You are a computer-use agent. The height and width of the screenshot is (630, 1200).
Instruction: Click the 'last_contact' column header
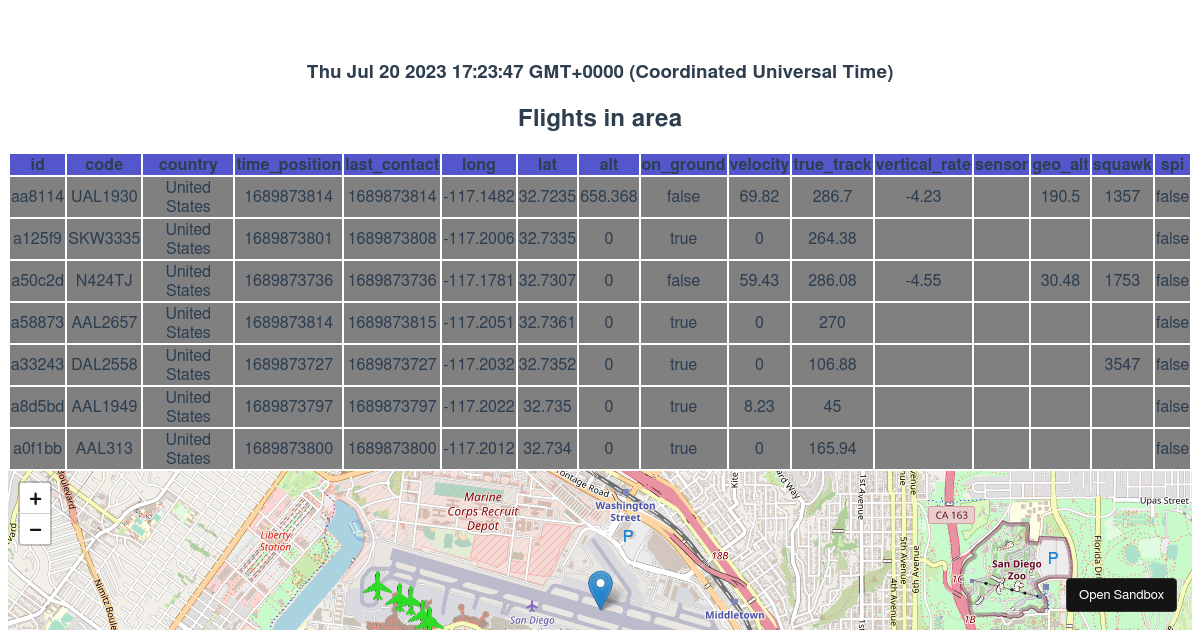(x=392, y=164)
